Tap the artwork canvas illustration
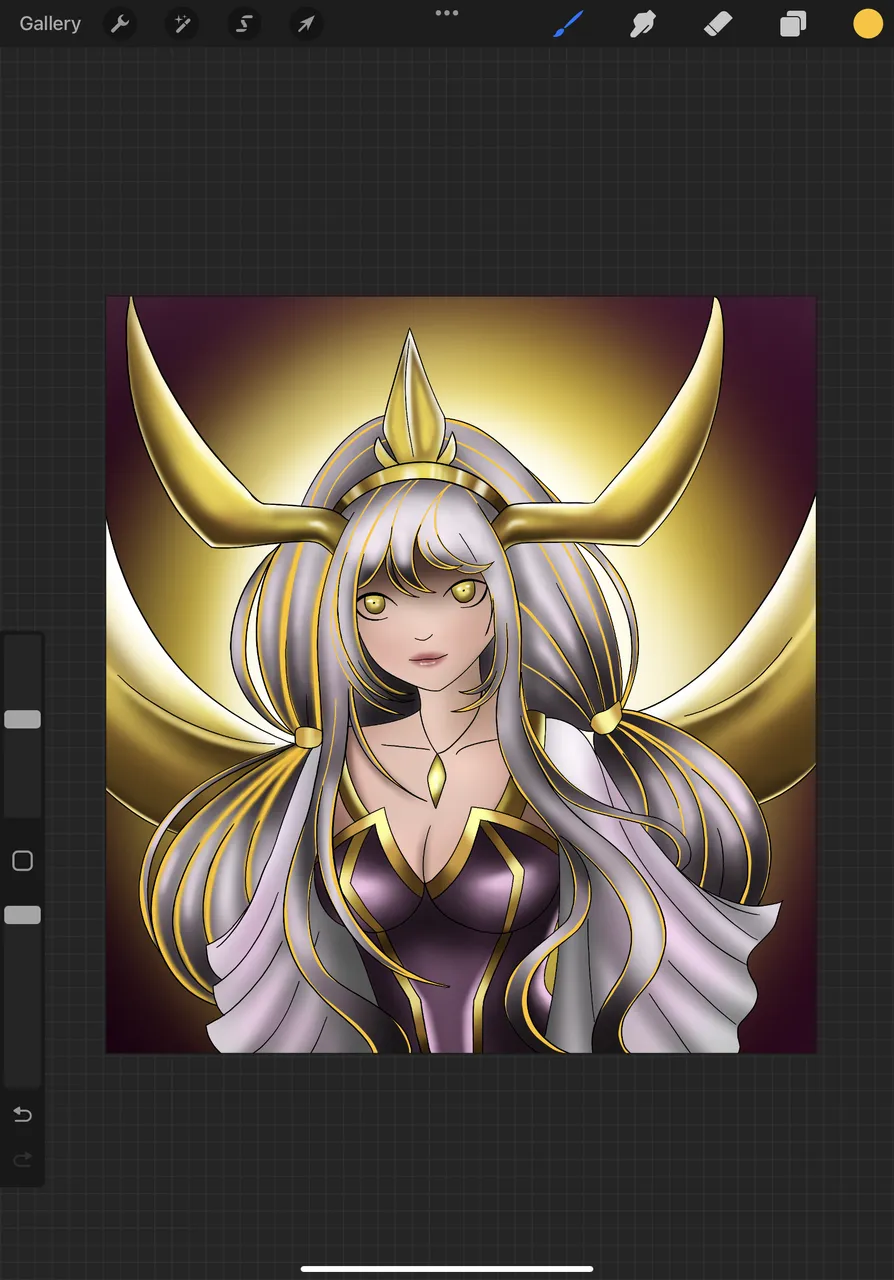 [461, 674]
